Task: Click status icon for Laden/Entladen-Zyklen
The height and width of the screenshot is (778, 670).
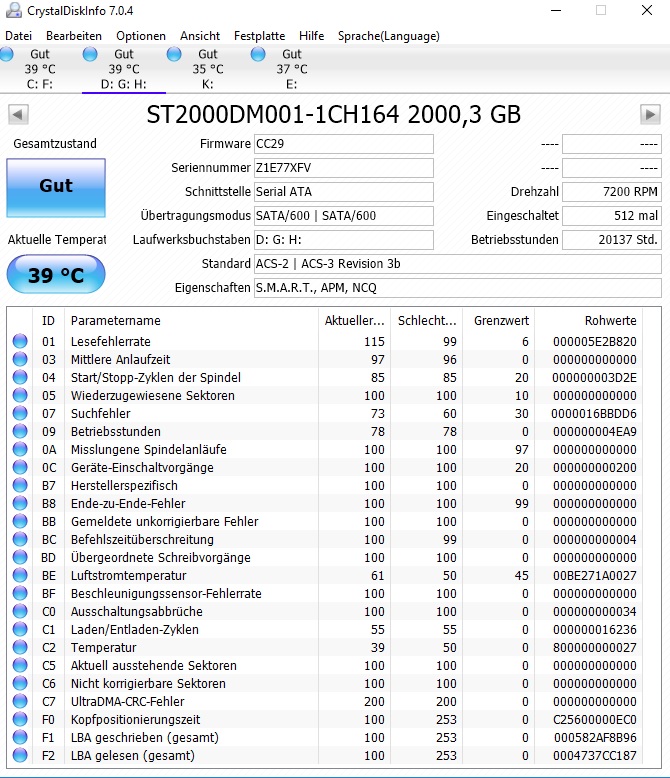Action: click(x=20, y=629)
